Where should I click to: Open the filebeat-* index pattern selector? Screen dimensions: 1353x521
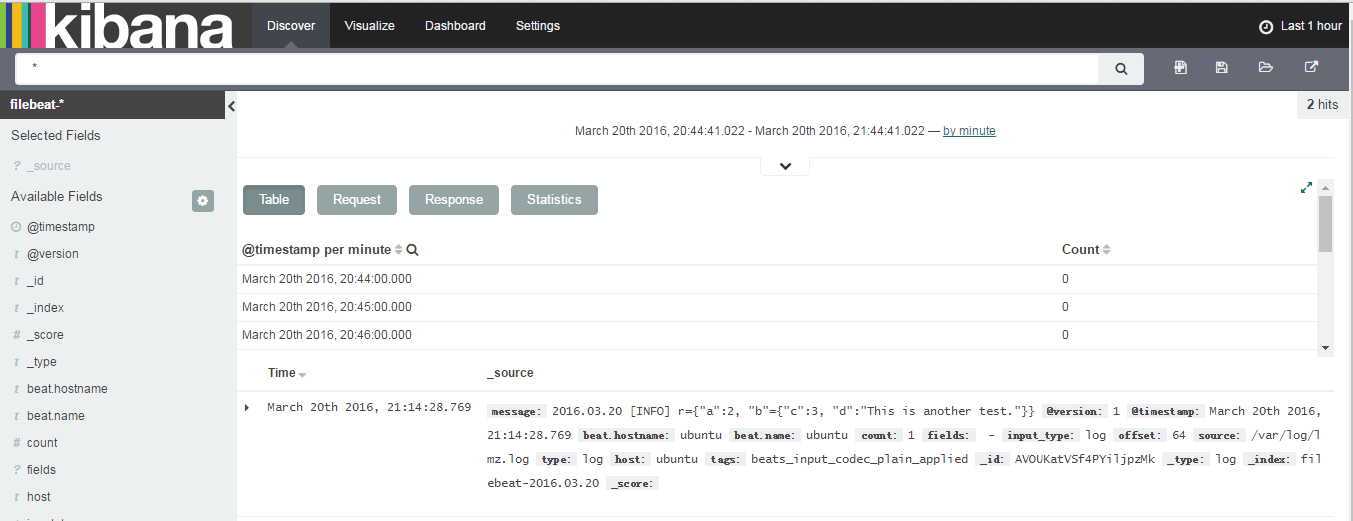tap(112, 105)
